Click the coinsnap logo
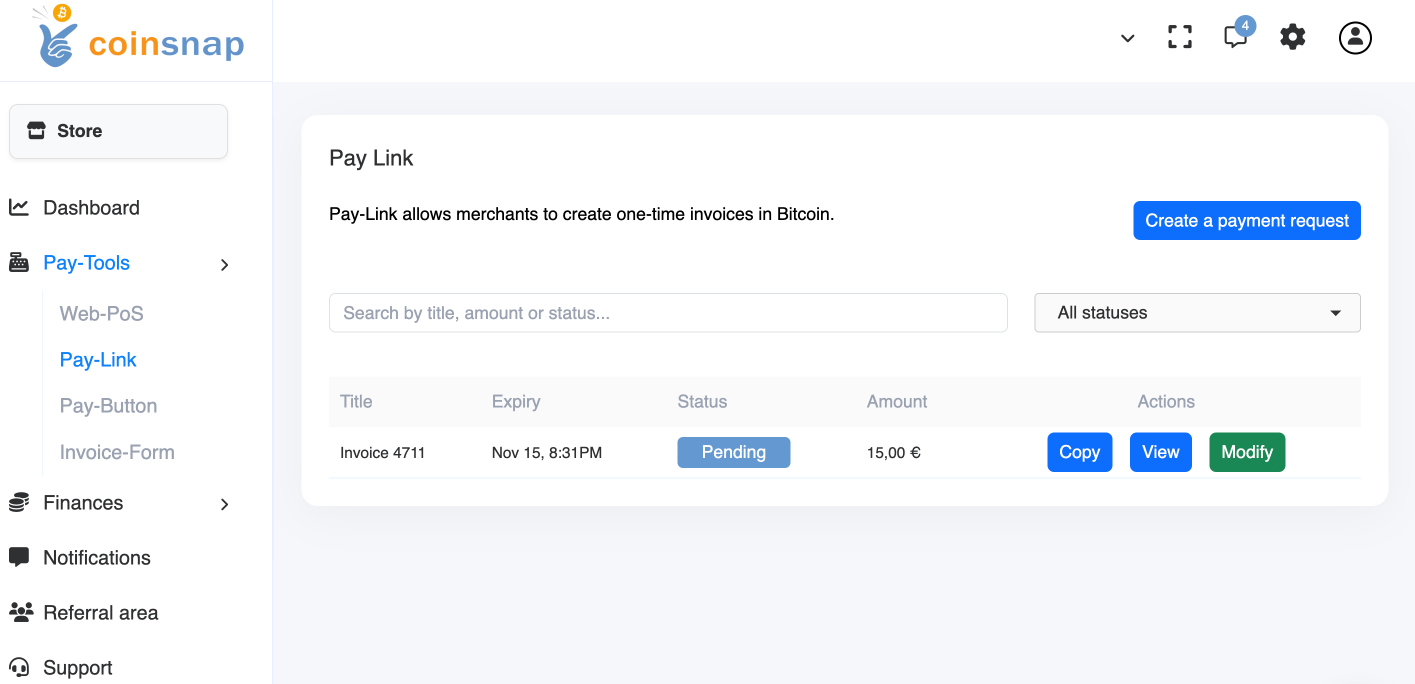The image size is (1415, 684). click(135, 40)
